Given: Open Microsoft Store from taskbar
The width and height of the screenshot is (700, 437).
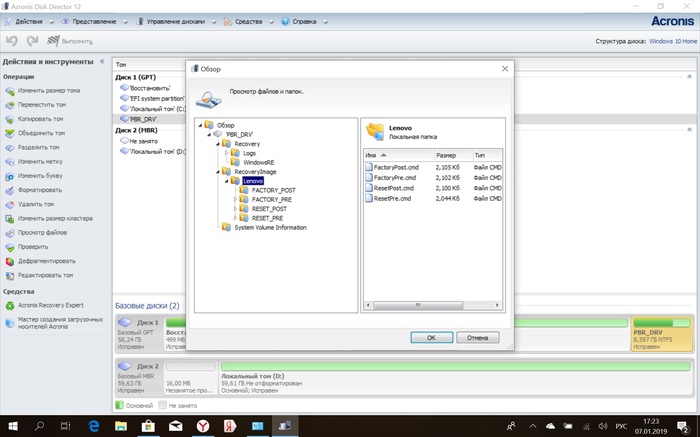Looking at the screenshot, I should point(148,426).
